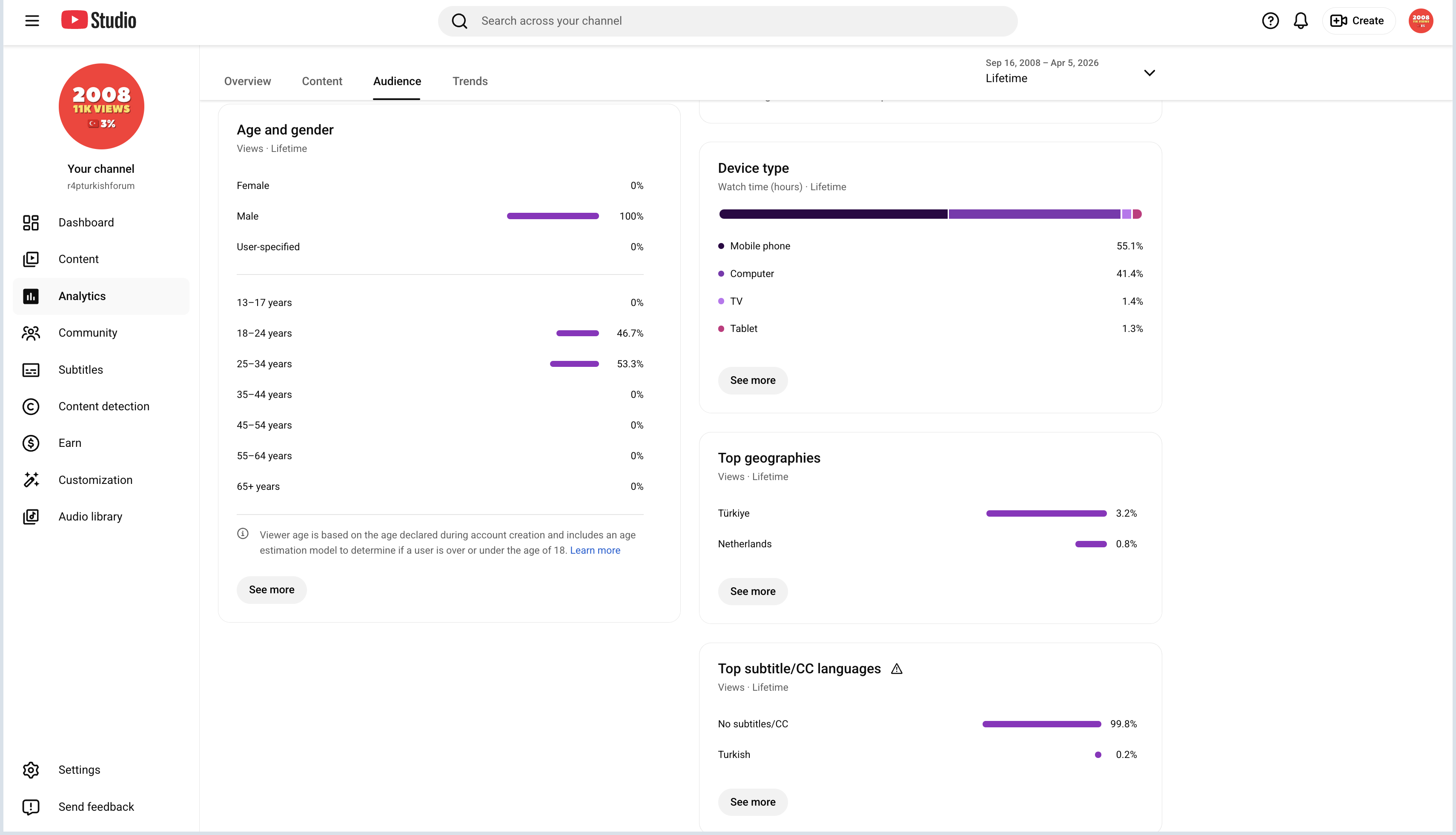The height and width of the screenshot is (835, 1456).
Task: Click the r4pturkishforum channel name
Action: click(x=101, y=186)
